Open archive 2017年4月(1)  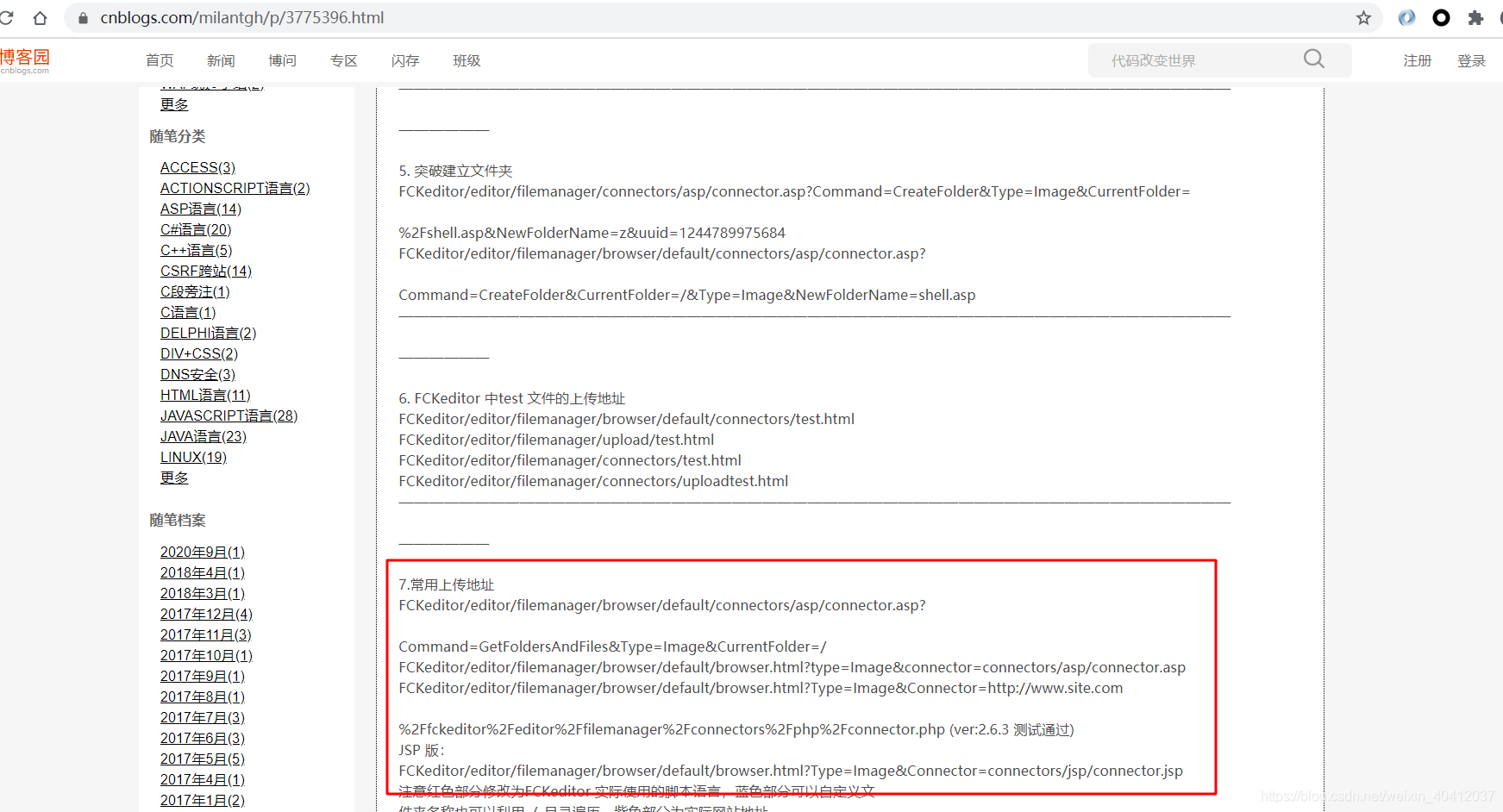pos(202,779)
